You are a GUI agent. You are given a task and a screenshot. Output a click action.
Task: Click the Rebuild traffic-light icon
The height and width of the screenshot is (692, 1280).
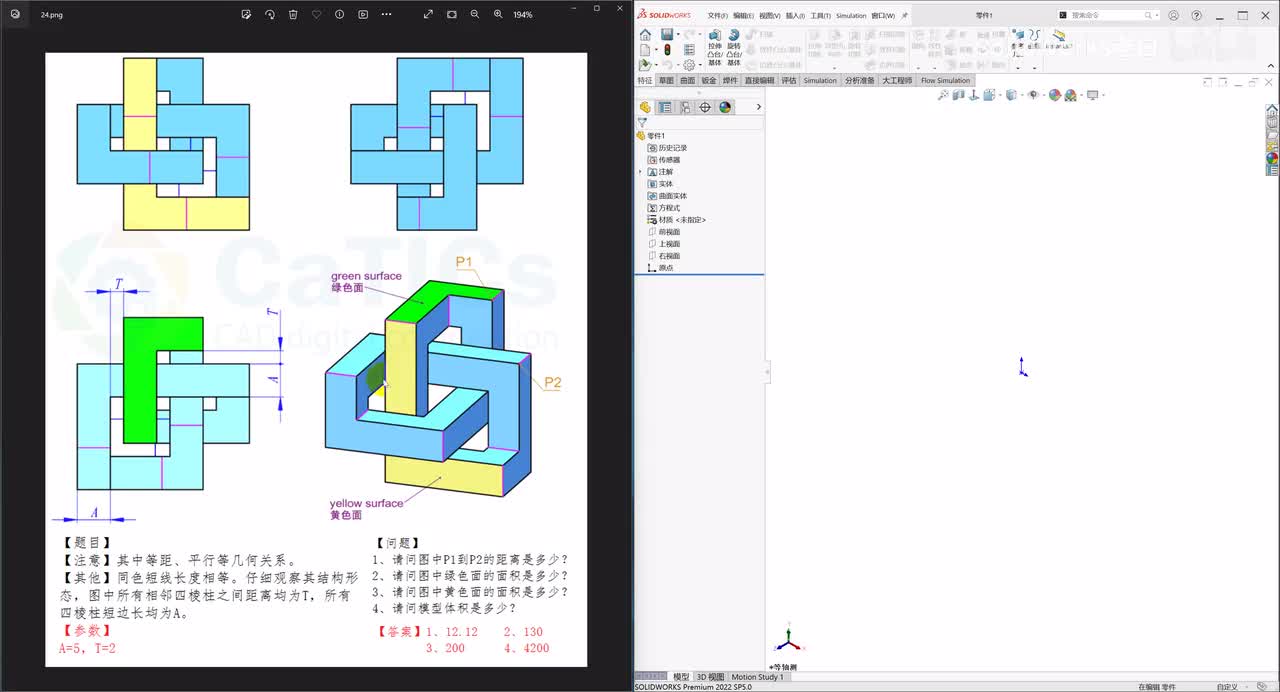(667, 49)
